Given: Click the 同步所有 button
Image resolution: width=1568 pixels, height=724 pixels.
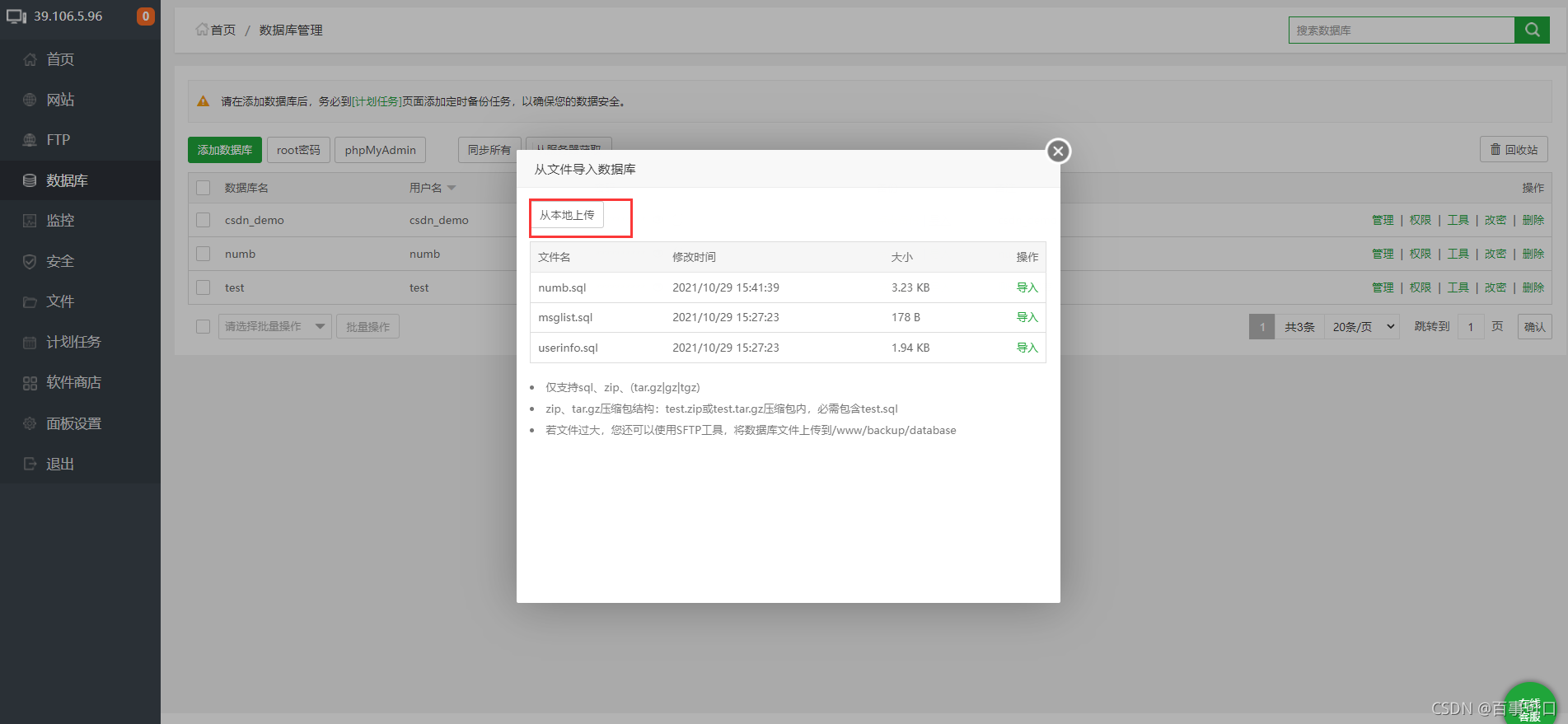Looking at the screenshot, I should point(489,150).
